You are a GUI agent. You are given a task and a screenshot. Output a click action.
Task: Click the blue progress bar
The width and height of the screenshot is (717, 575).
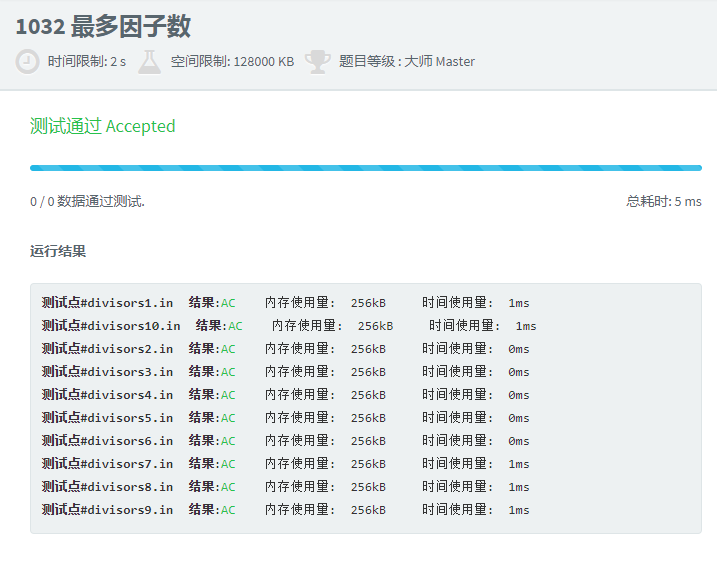[x=366, y=168]
